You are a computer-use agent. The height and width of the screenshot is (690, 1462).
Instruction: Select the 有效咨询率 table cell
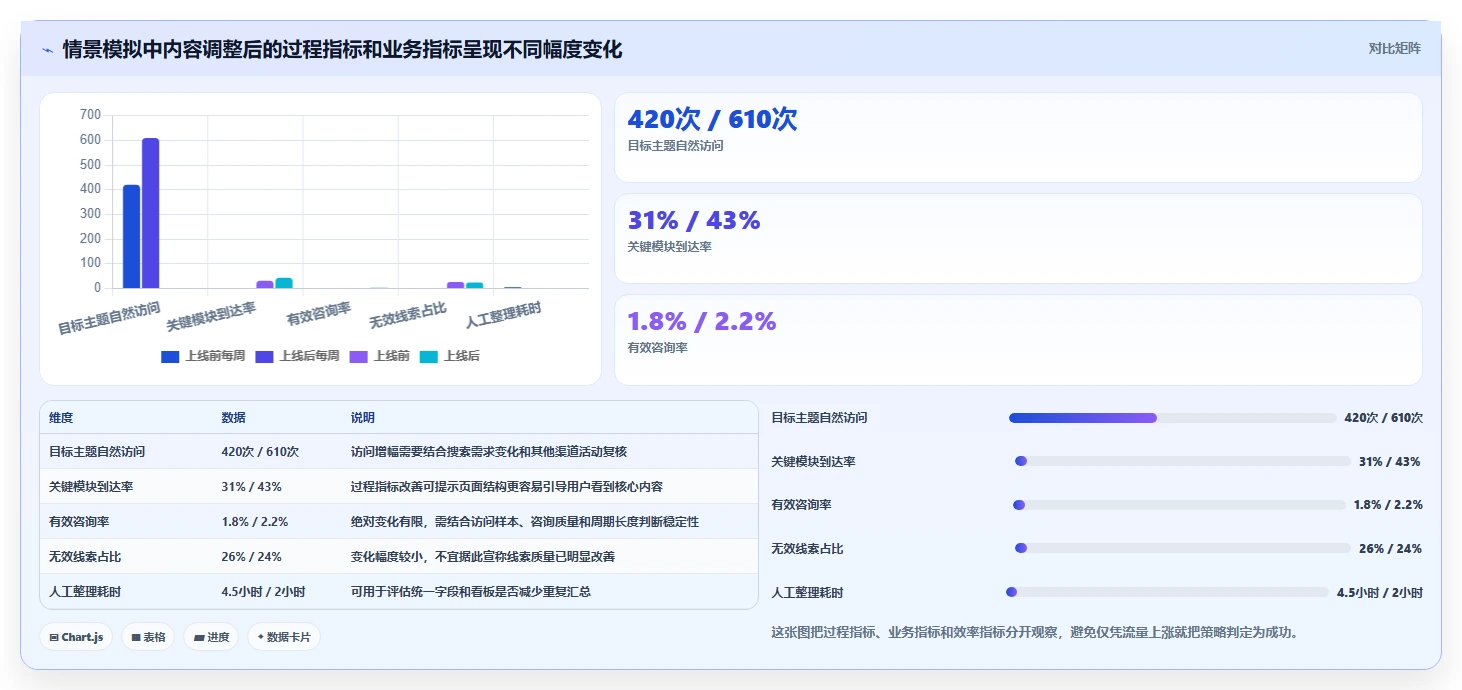[x=79, y=522]
